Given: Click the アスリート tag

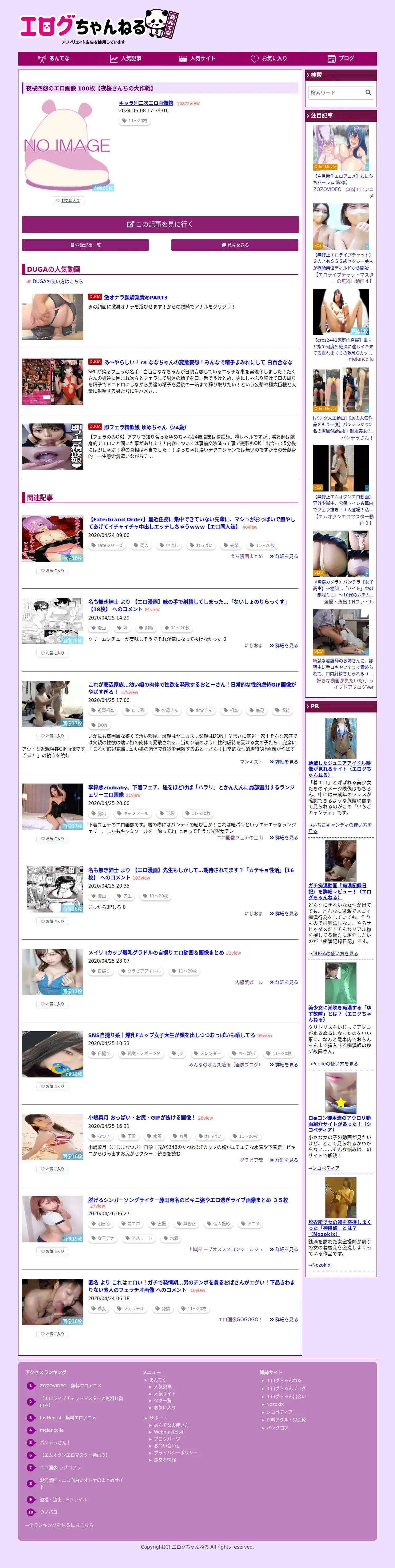Looking at the screenshot, I should [x=139, y=1238].
